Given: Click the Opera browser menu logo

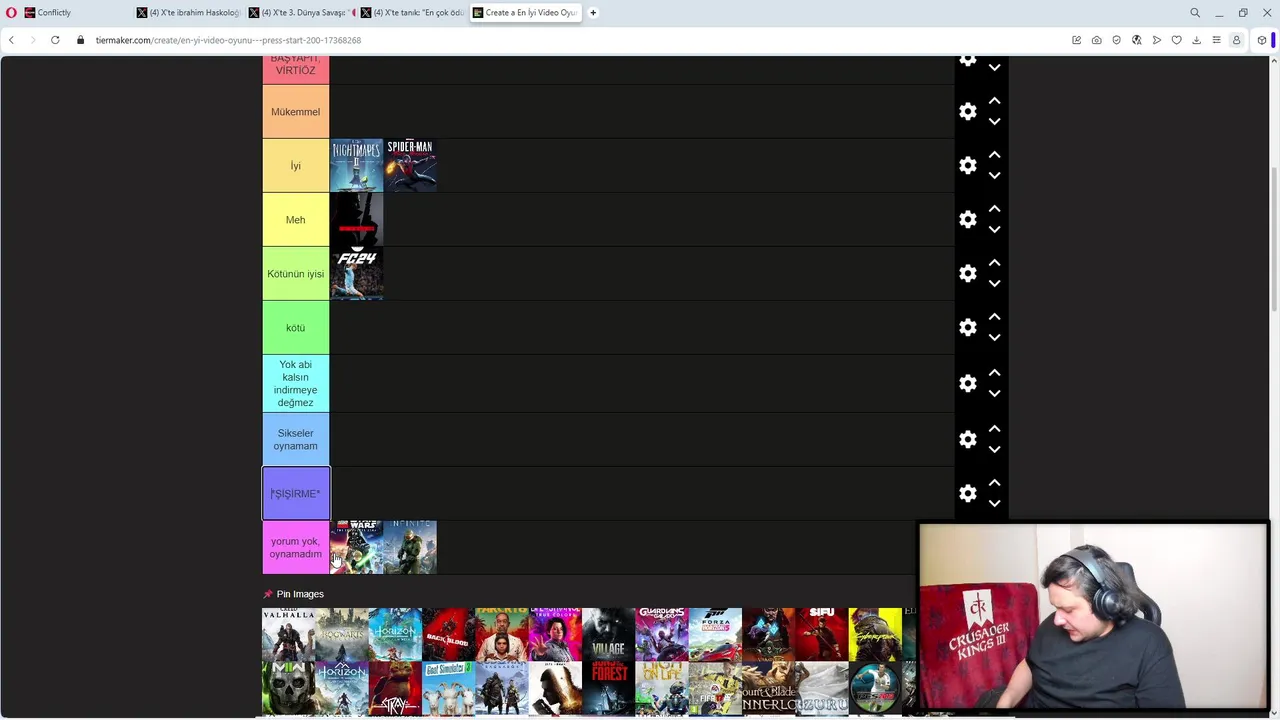Looking at the screenshot, I should [11, 13].
